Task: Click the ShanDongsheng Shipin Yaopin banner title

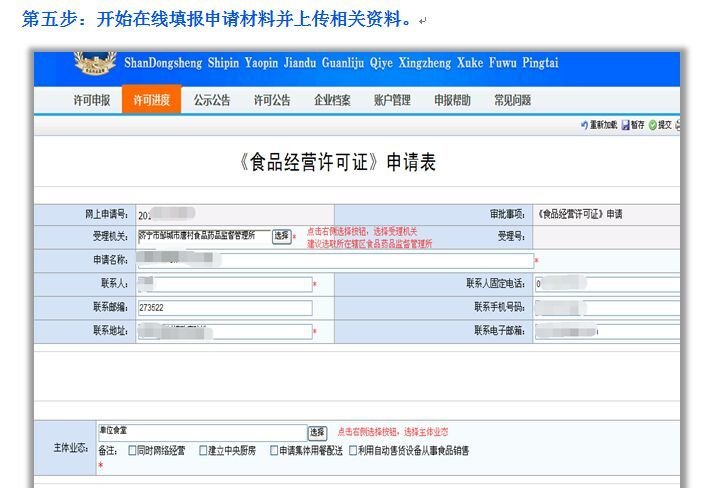Action: (x=341, y=63)
